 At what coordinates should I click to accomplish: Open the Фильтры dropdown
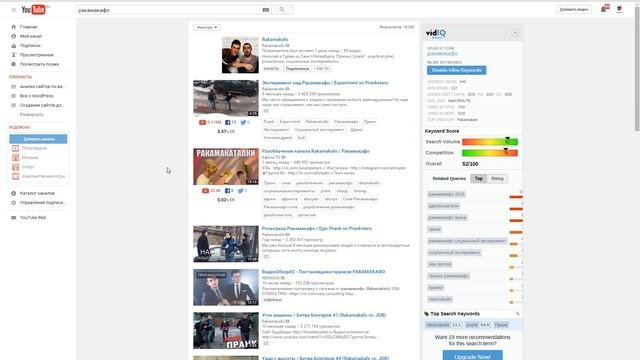(x=207, y=27)
